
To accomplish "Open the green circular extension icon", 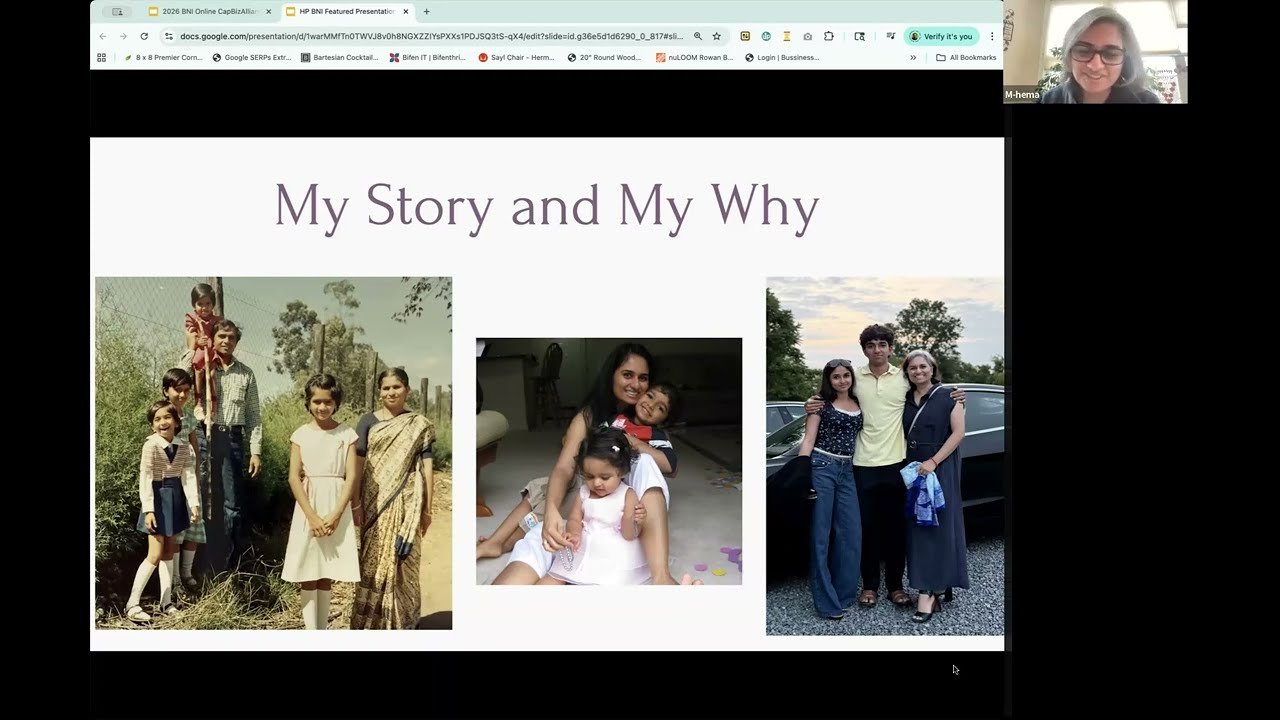I will coord(766,36).
